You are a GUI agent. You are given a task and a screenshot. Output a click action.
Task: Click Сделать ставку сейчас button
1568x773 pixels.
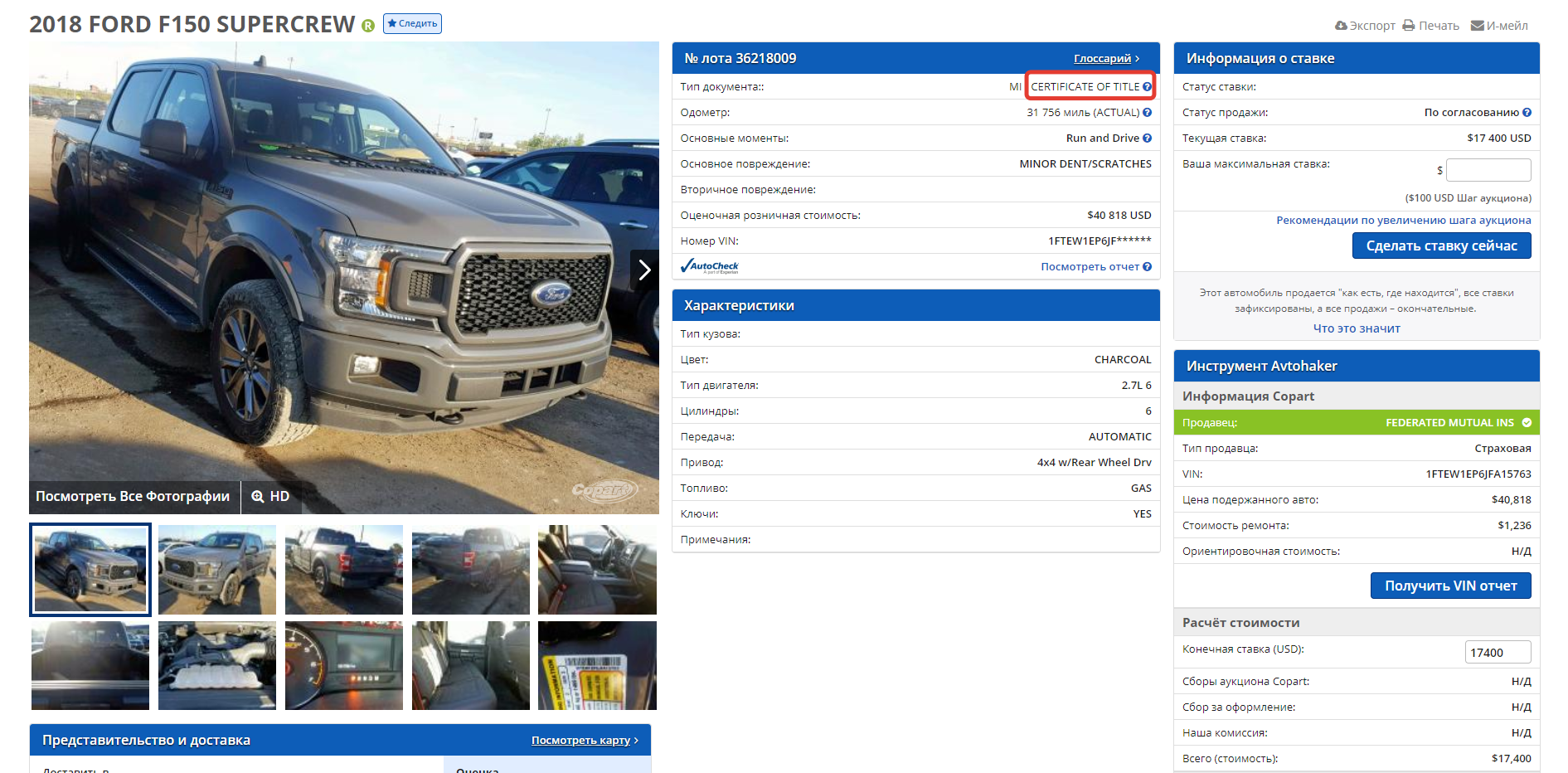point(1442,246)
